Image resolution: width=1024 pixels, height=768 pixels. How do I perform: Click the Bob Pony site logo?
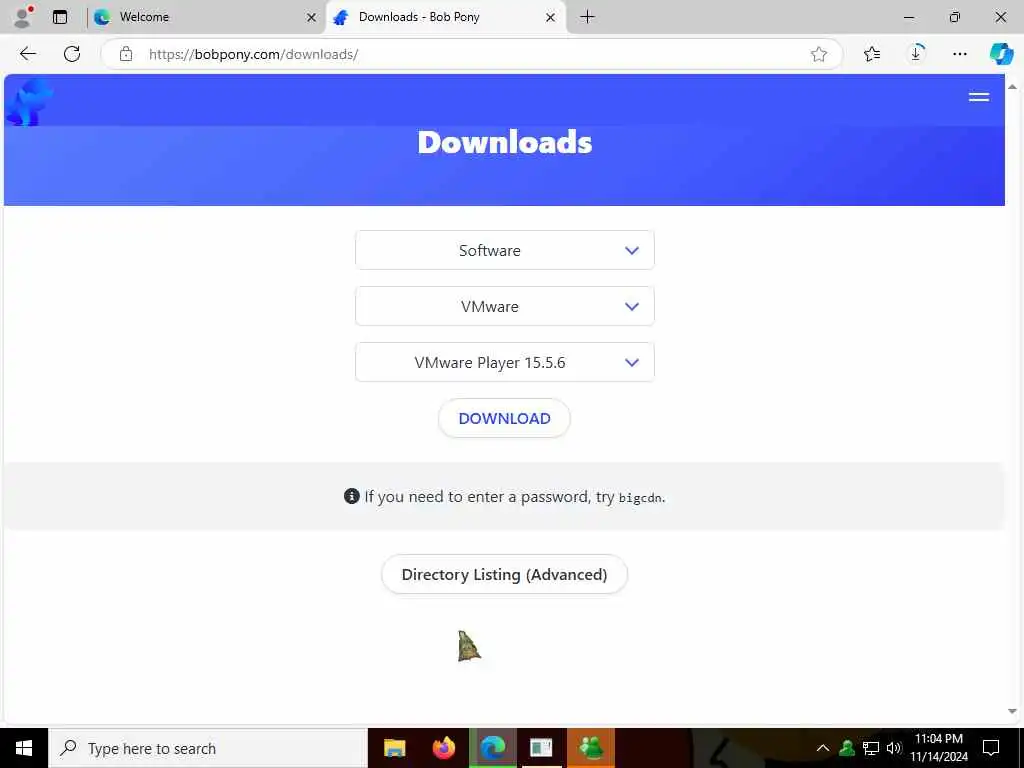[x=29, y=101]
